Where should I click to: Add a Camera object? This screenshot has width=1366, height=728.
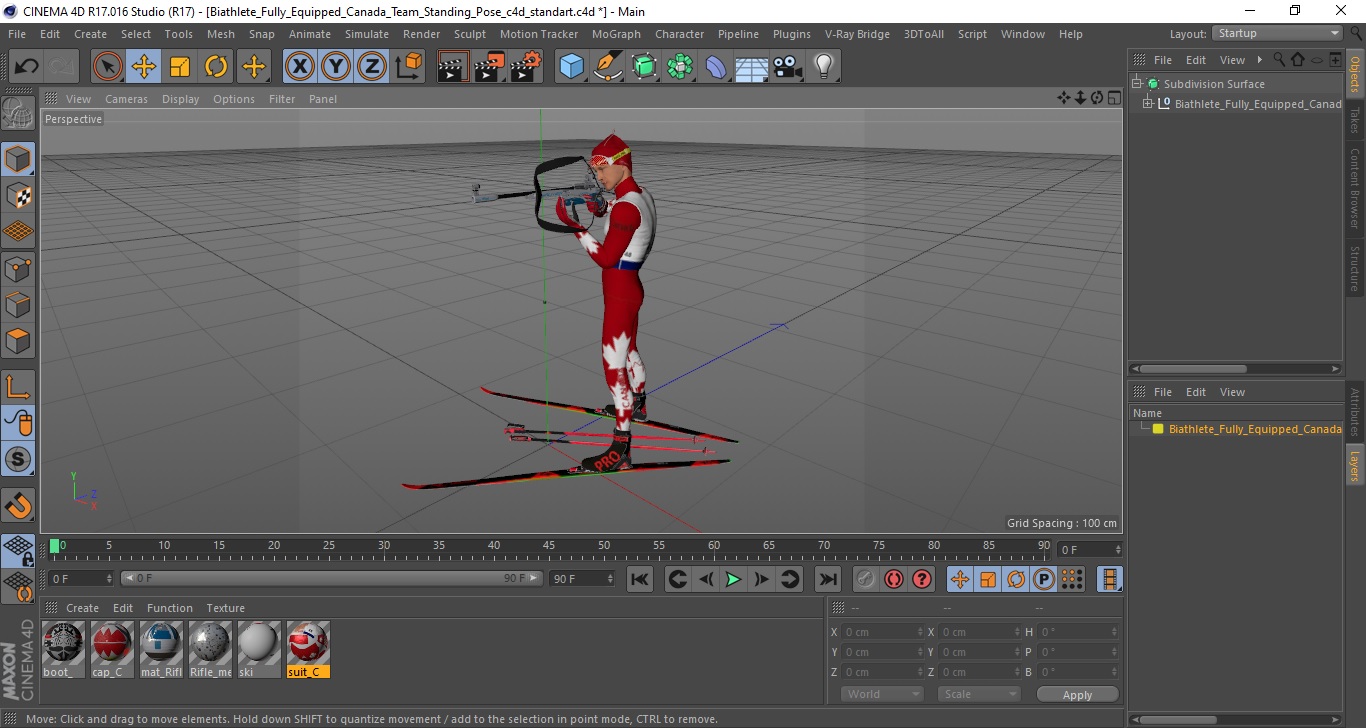pos(788,67)
